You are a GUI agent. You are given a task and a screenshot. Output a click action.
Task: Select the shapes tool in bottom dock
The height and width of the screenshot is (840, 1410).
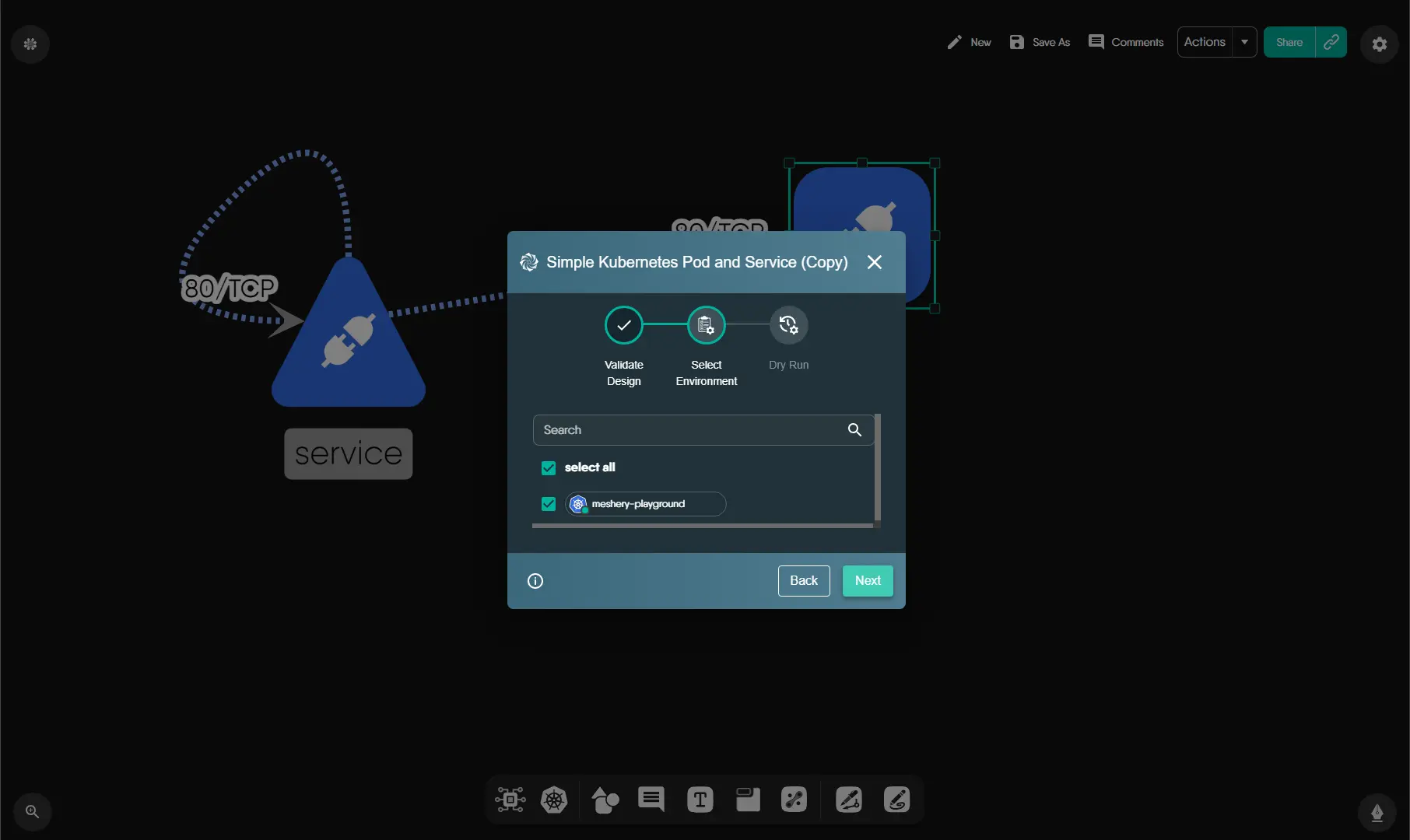pos(605,800)
